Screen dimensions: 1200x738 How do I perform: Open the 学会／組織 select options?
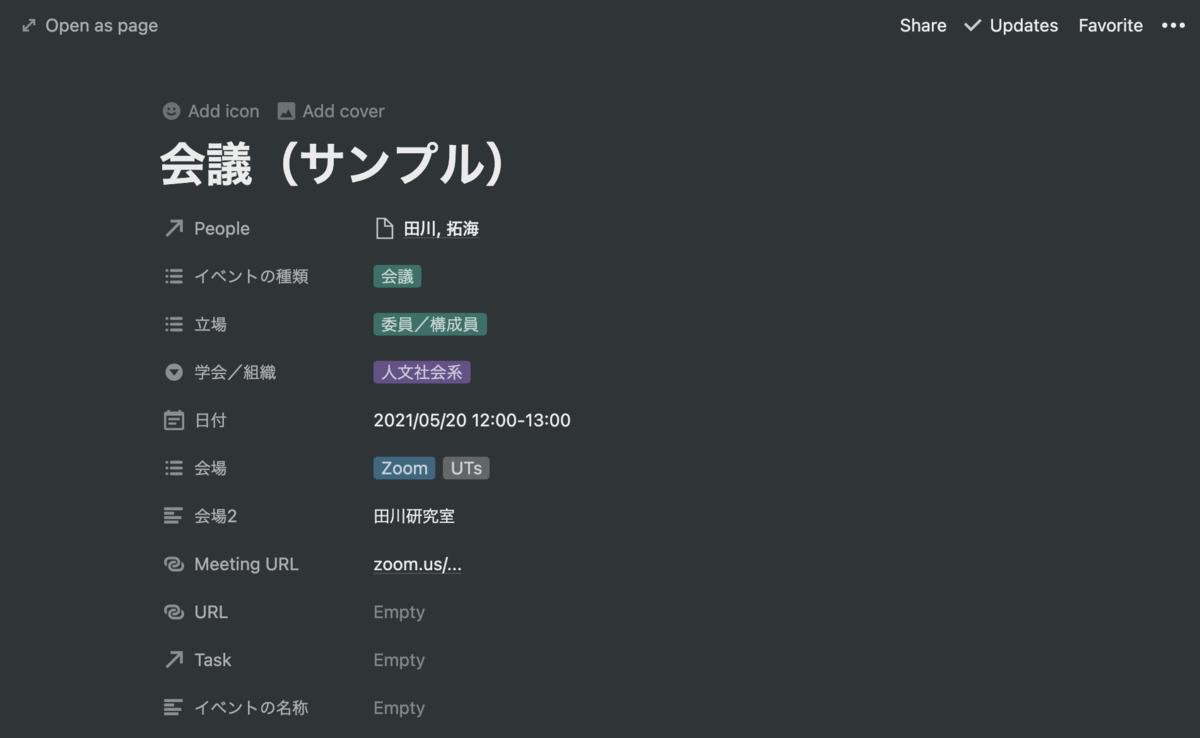tap(421, 372)
